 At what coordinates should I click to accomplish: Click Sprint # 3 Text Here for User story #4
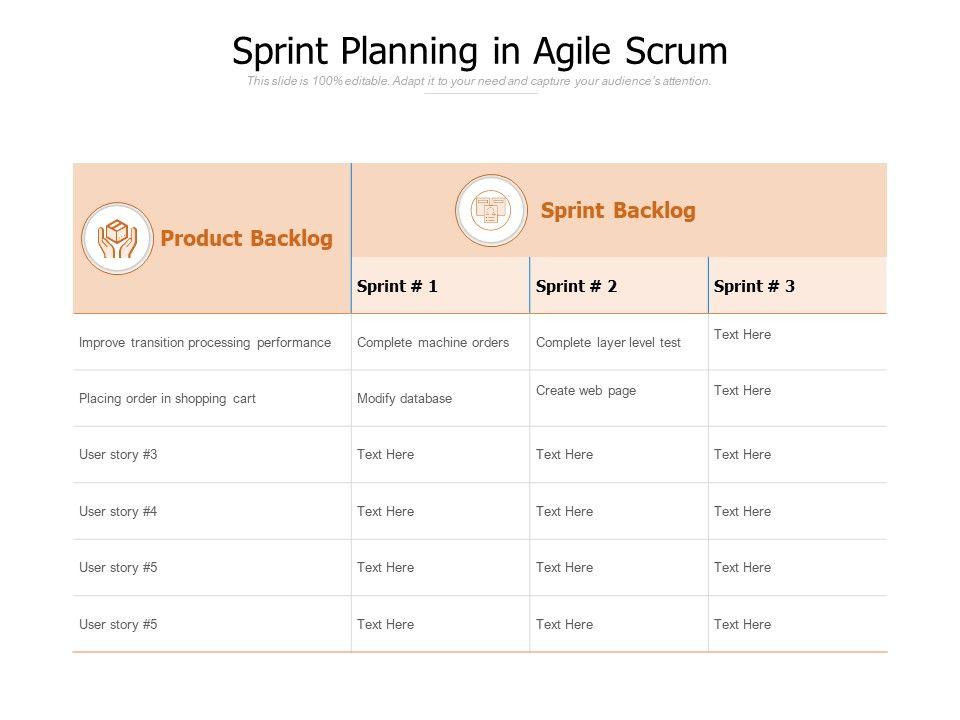point(742,511)
